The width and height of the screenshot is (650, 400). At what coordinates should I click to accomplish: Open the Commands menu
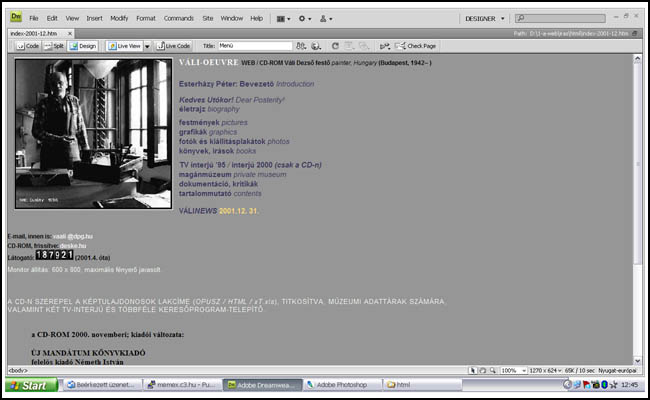tap(179, 19)
